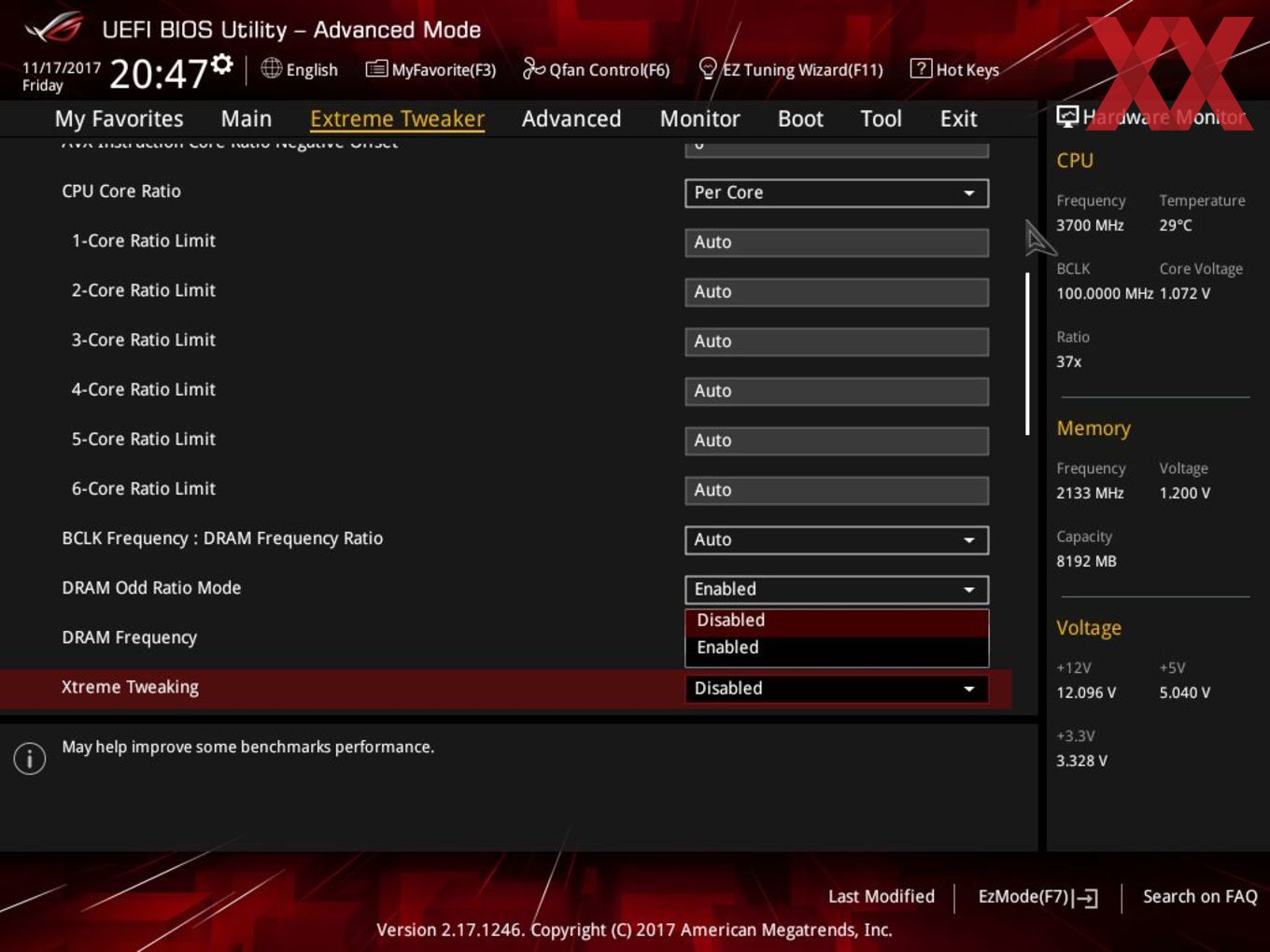Click the ROG logo icon
Screen dimensions: 1270x952
click(x=54, y=28)
